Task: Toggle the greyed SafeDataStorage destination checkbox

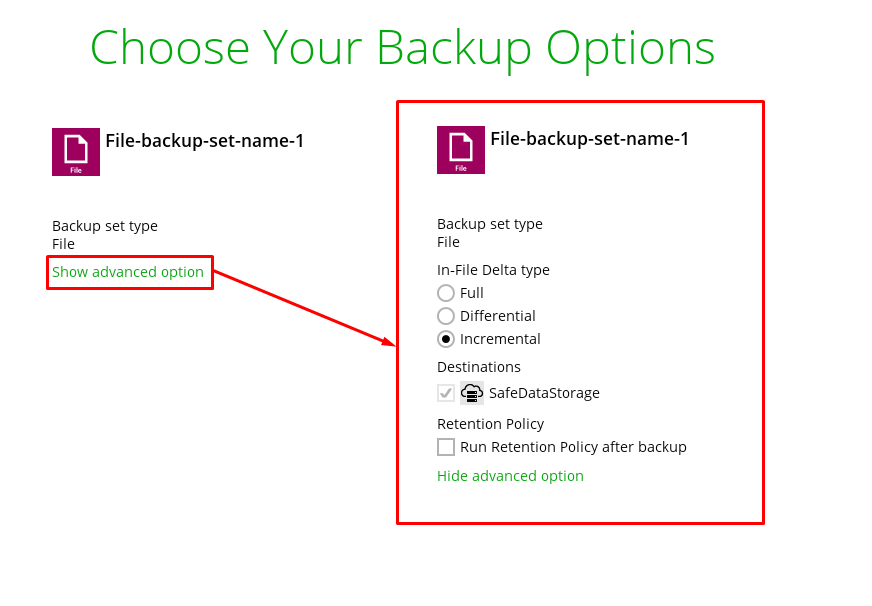Action: tap(446, 393)
